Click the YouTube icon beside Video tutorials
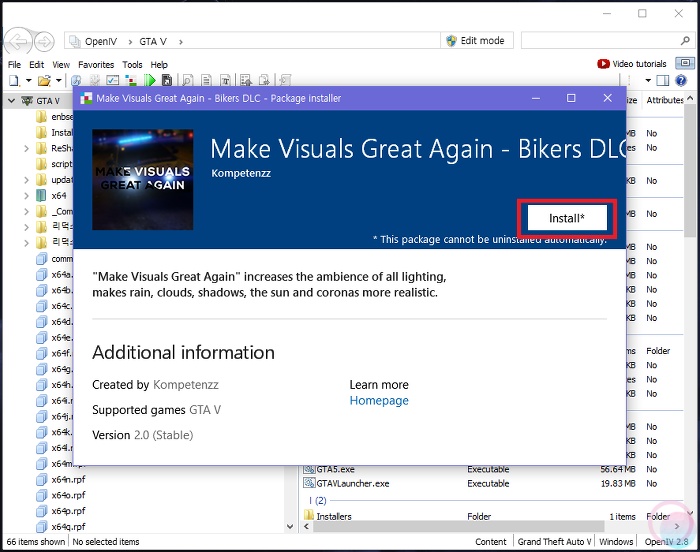 (603, 64)
